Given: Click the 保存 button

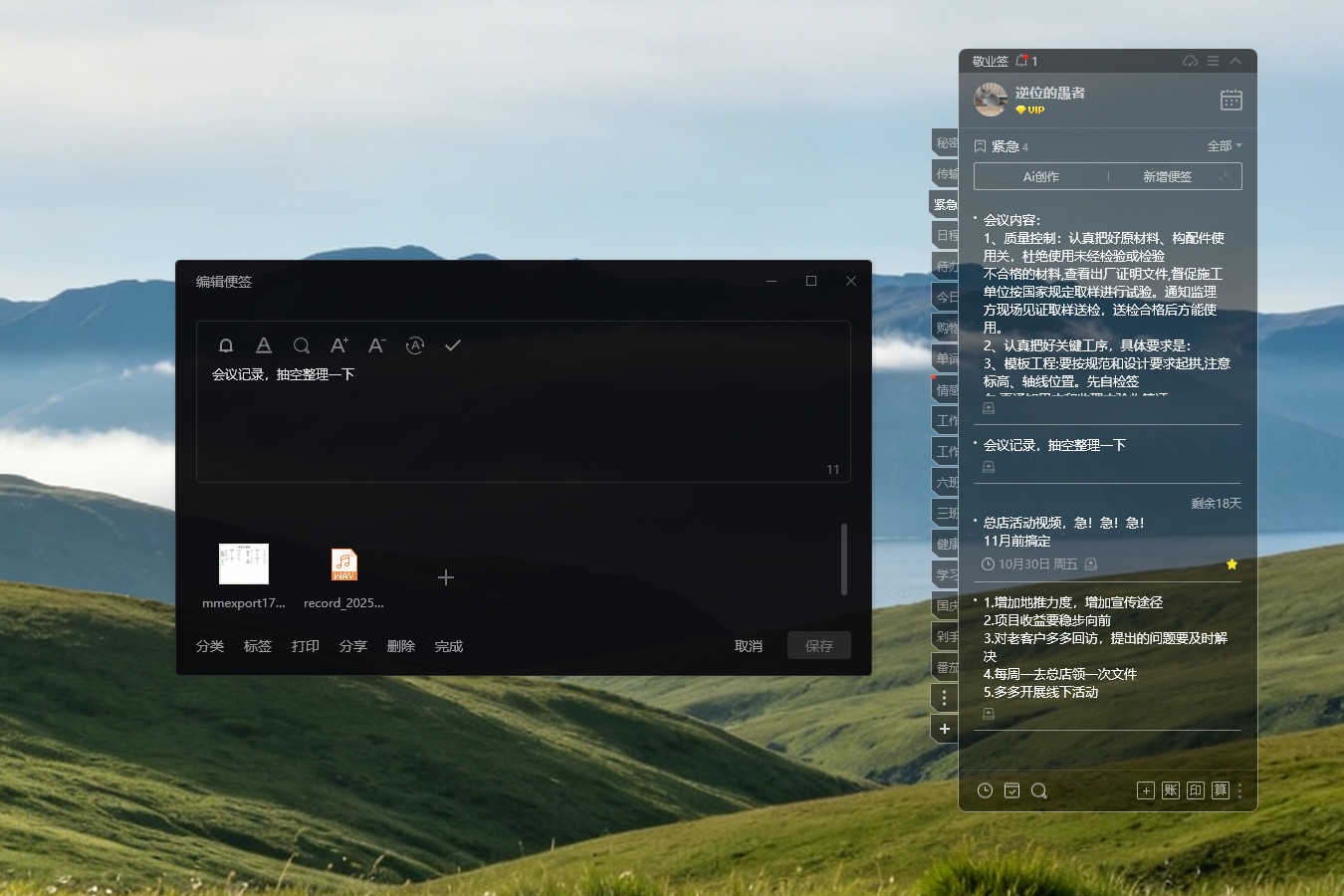Looking at the screenshot, I should tap(819, 646).
